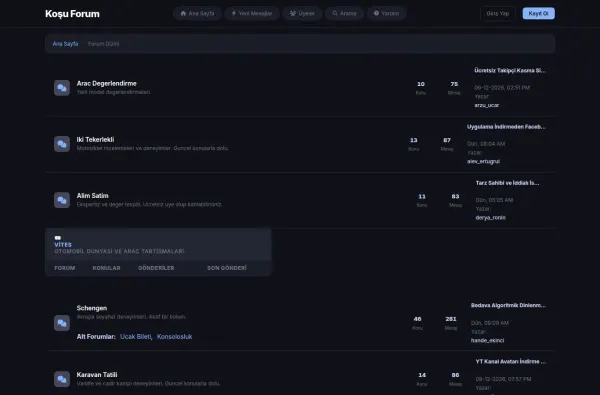Open author profile alev_ertugrul
The image size is (600, 395).
[483, 161]
